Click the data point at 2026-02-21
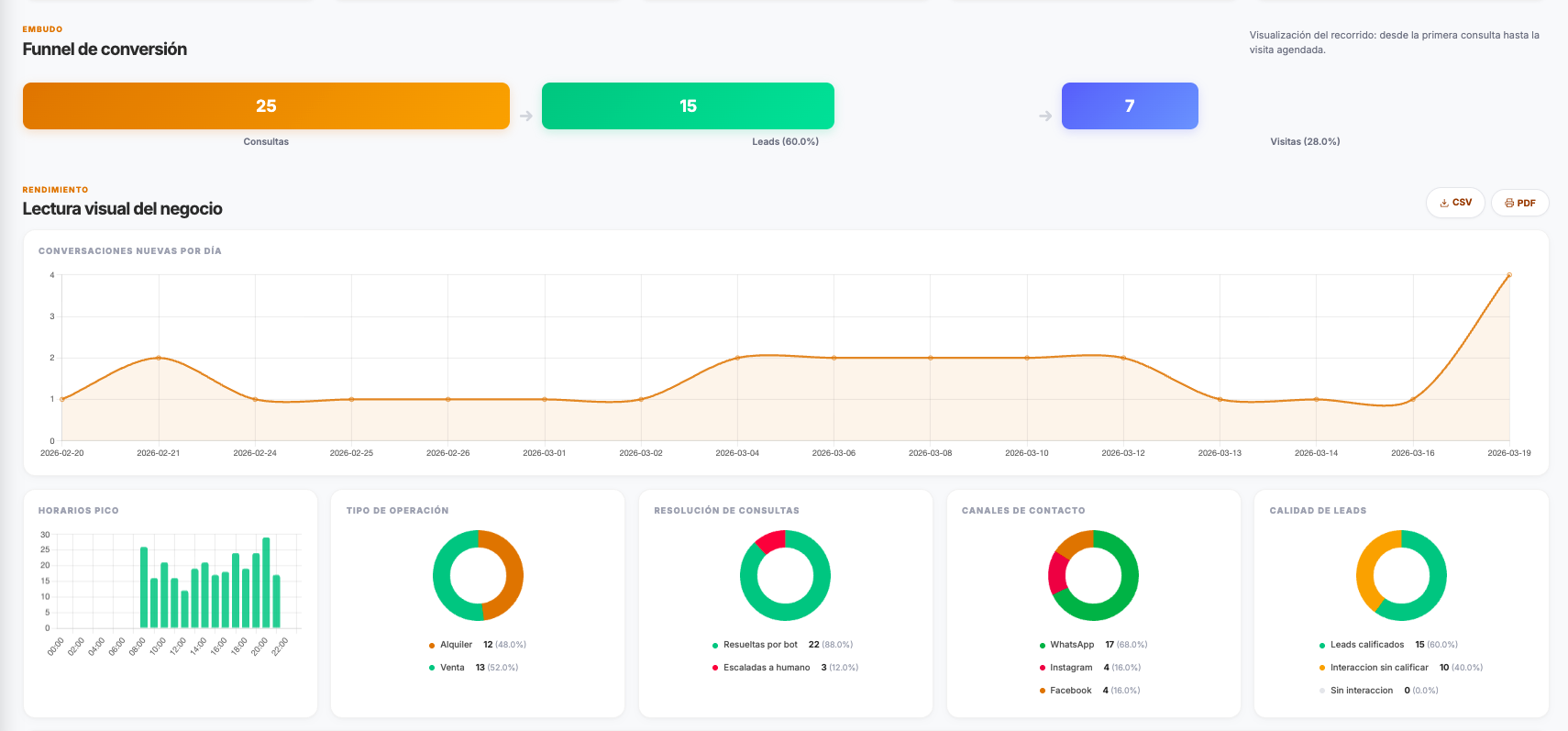 tap(159, 358)
